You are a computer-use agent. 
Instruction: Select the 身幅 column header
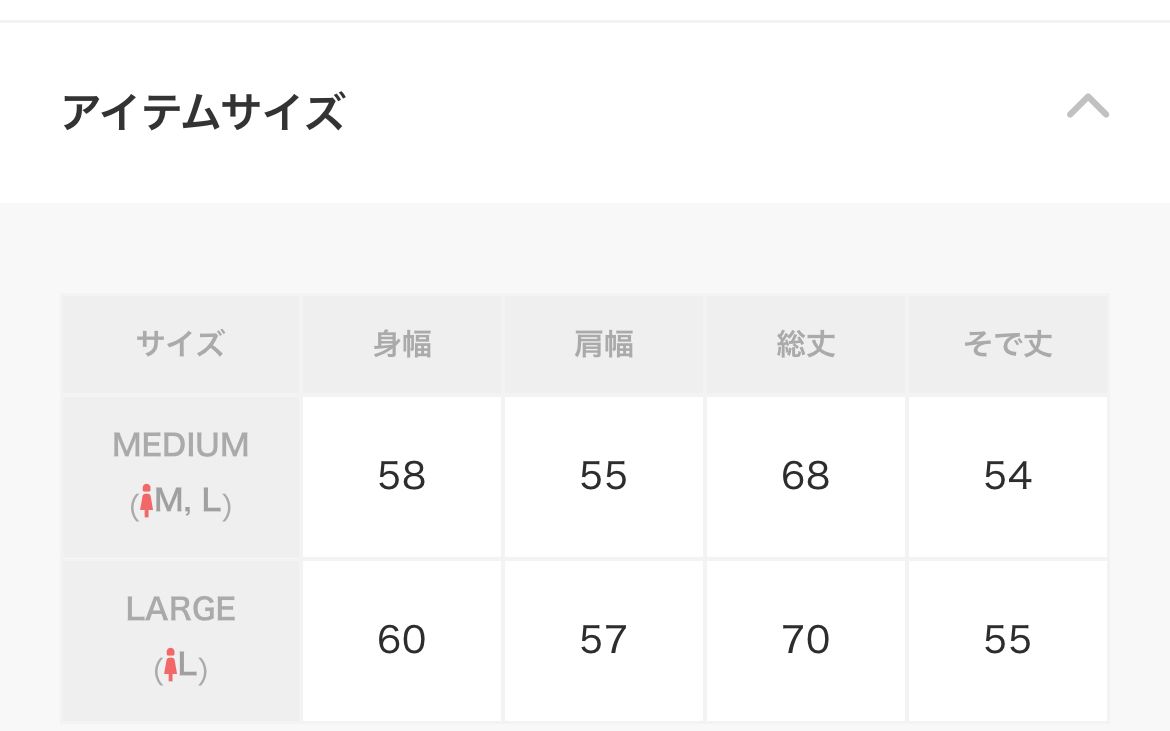[x=402, y=345]
